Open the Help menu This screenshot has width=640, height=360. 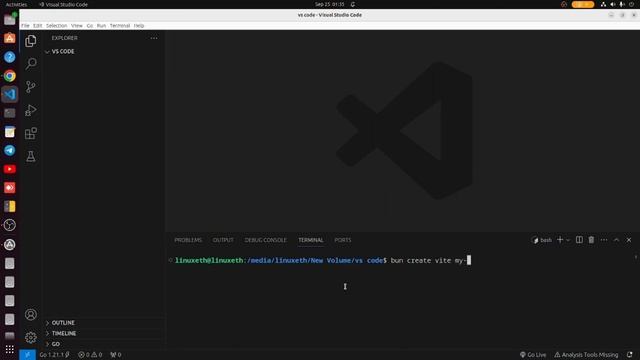tap(139, 25)
